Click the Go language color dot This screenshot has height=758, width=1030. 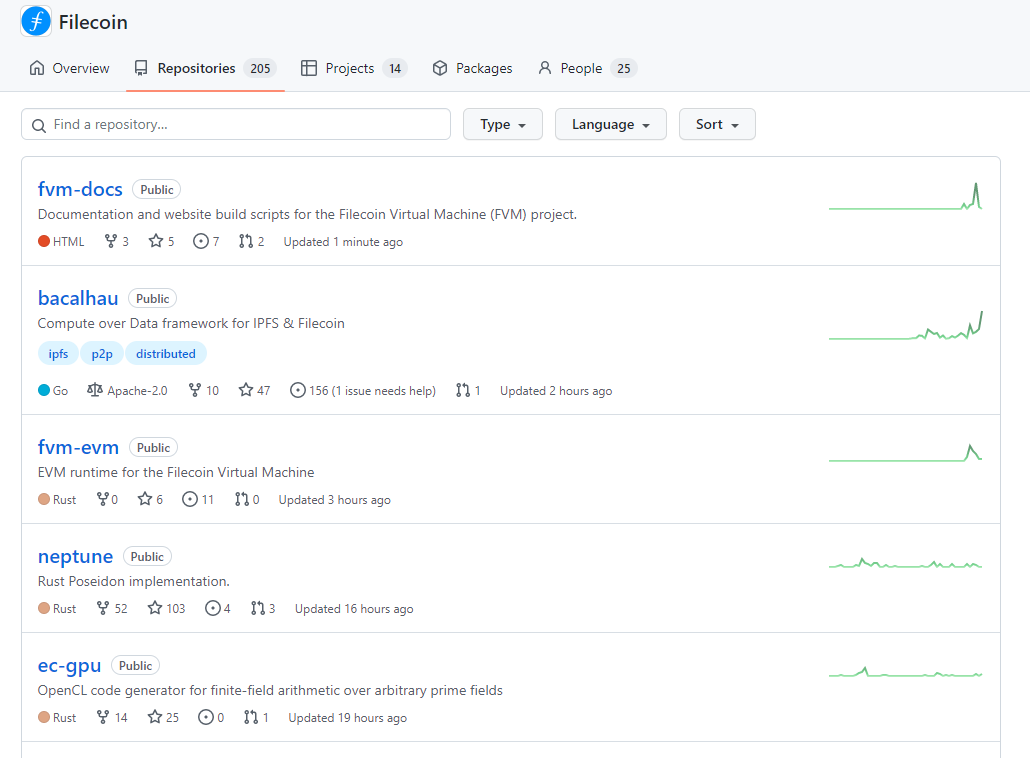pyautogui.click(x=44, y=390)
